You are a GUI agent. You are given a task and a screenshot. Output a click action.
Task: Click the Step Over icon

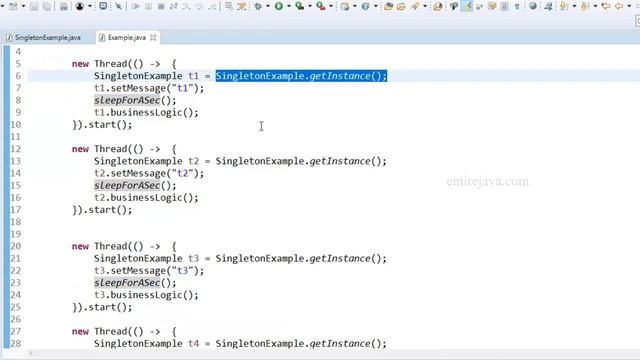point(200,6)
